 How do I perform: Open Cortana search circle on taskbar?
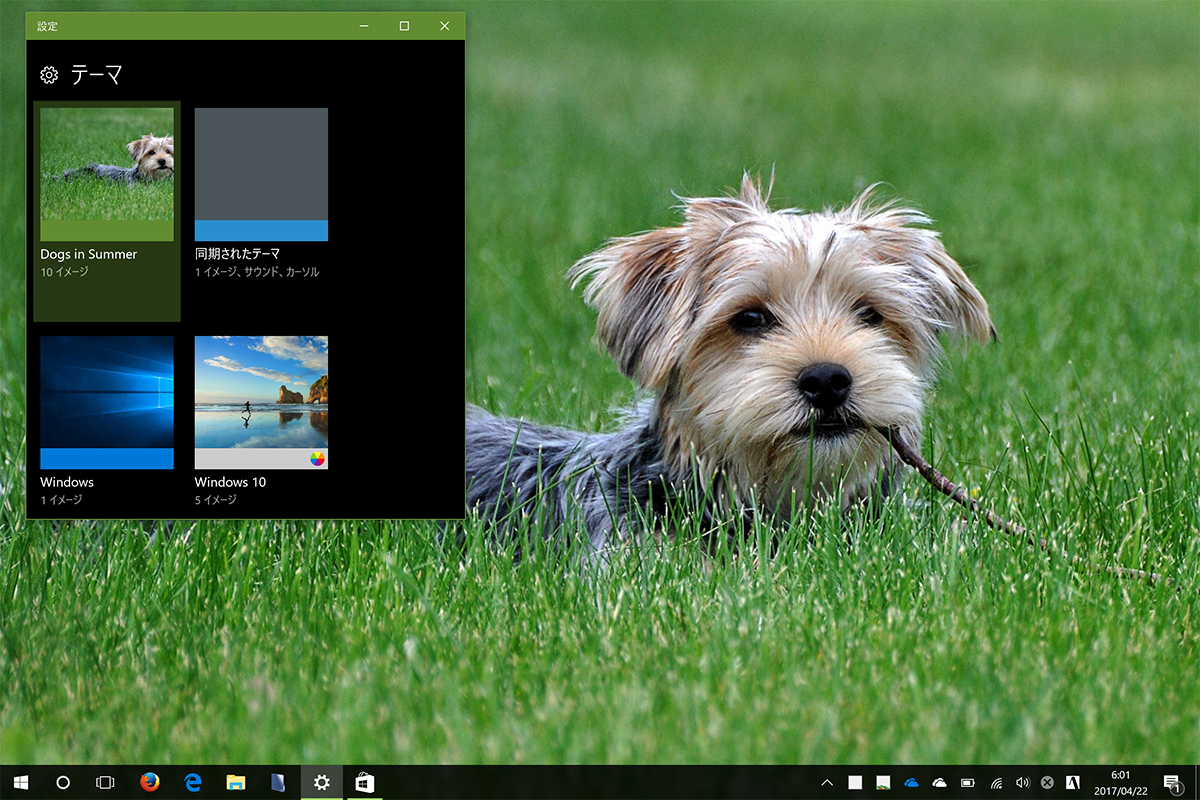(63, 782)
